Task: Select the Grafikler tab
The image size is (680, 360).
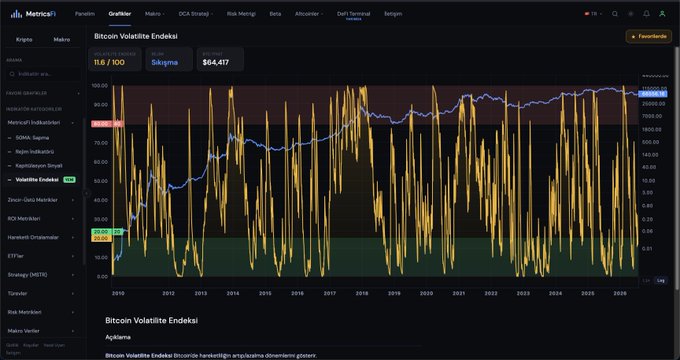Action: tap(120, 14)
